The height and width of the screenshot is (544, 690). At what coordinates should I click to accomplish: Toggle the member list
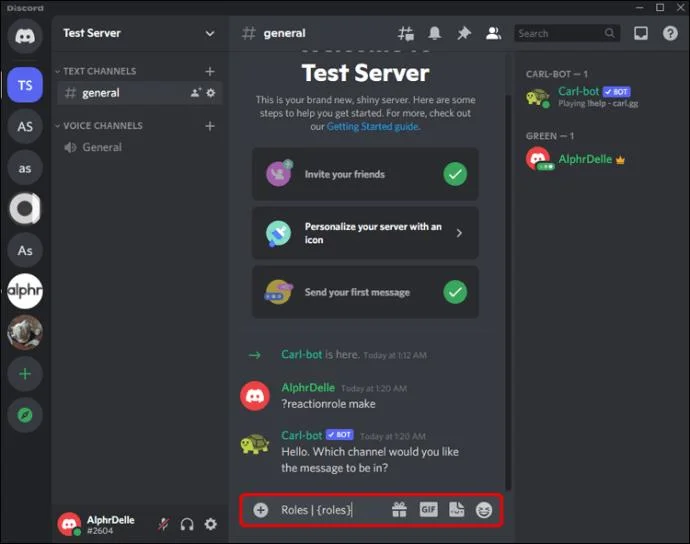pyautogui.click(x=493, y=33)
